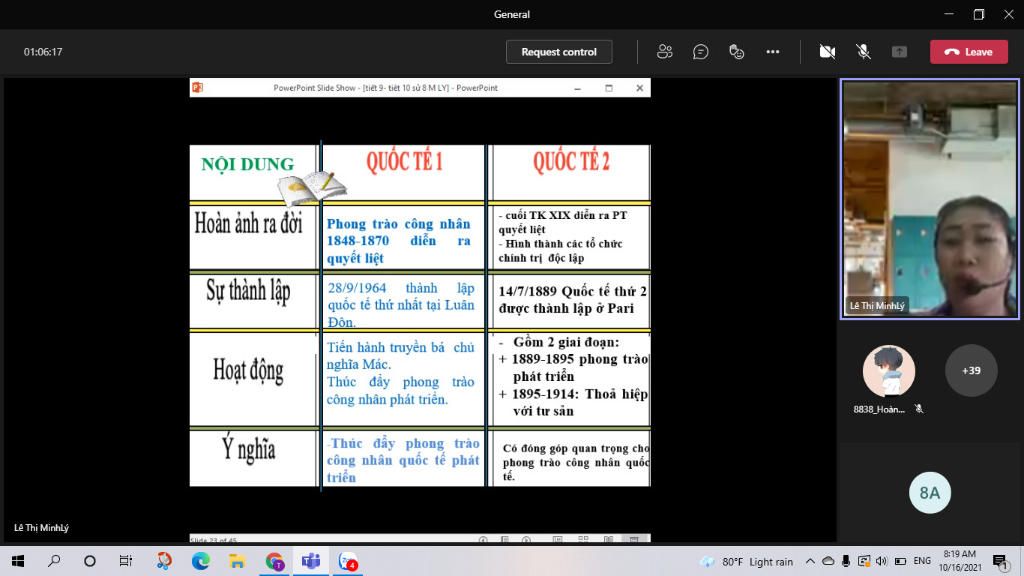Open More actions ellipsis menu
This screenshot has height=576, width=1024.
[773, 52]
